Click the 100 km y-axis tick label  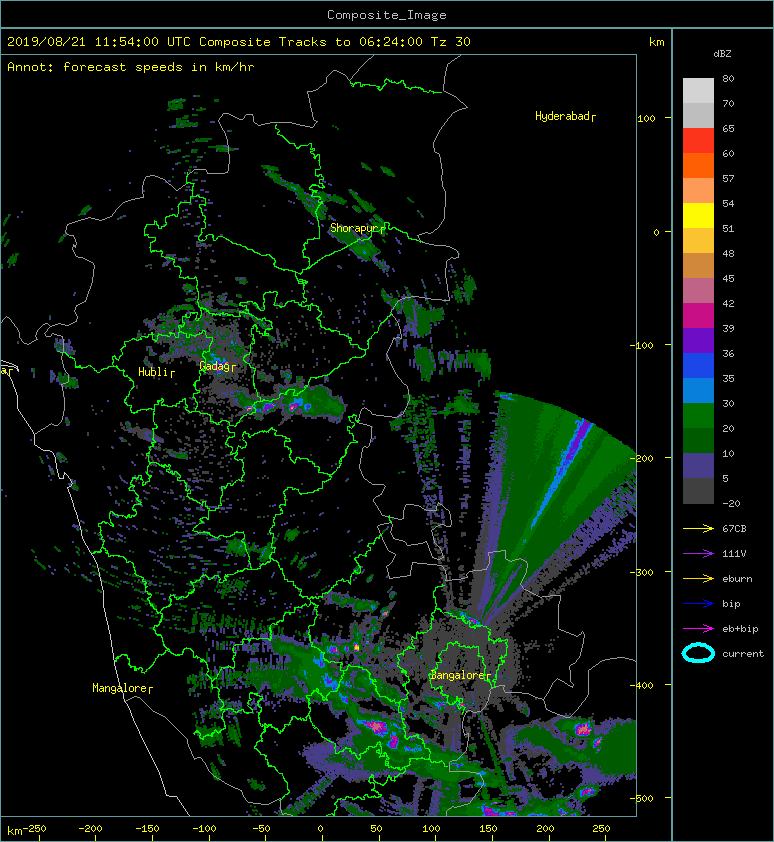tap(646, 119)
